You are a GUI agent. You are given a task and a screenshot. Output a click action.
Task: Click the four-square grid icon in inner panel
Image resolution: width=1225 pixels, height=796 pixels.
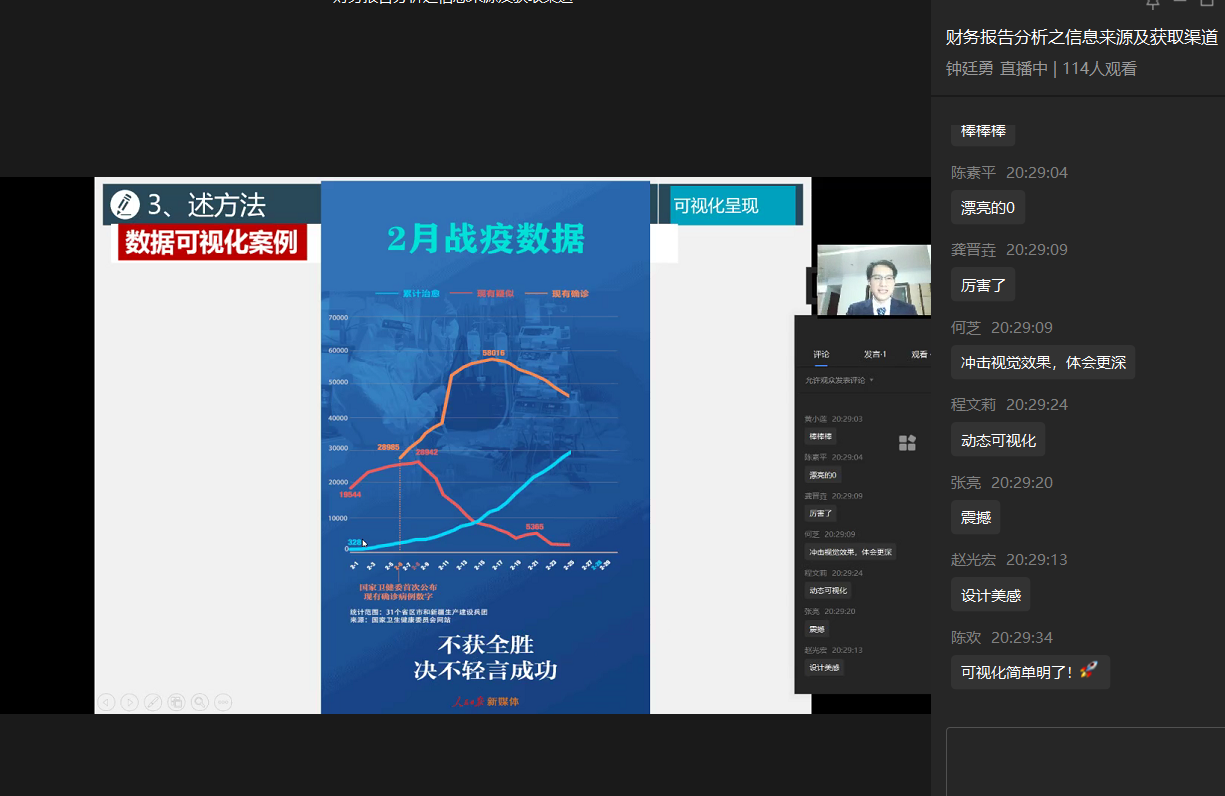tap(907, 443)
